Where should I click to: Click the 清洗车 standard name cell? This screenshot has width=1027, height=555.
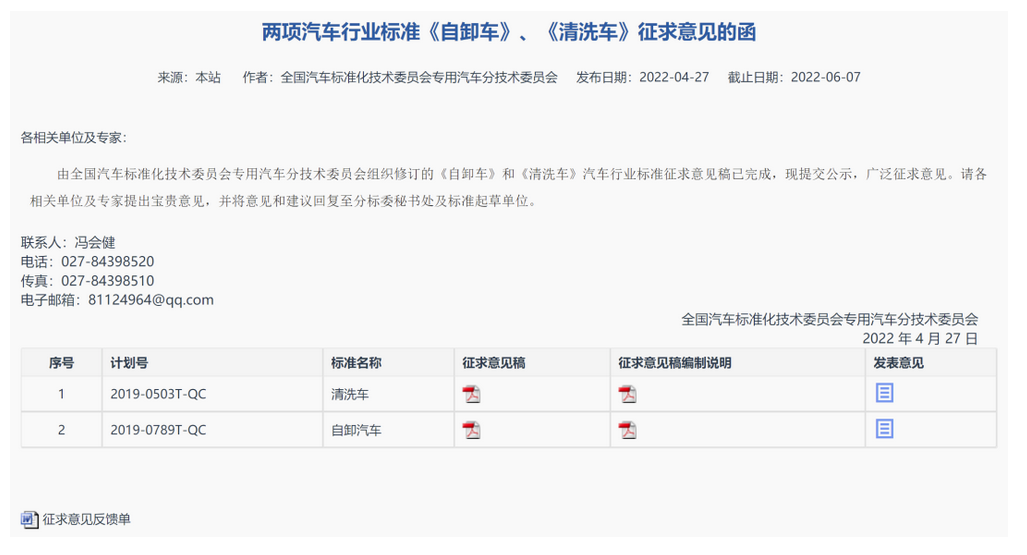[350, 394]
